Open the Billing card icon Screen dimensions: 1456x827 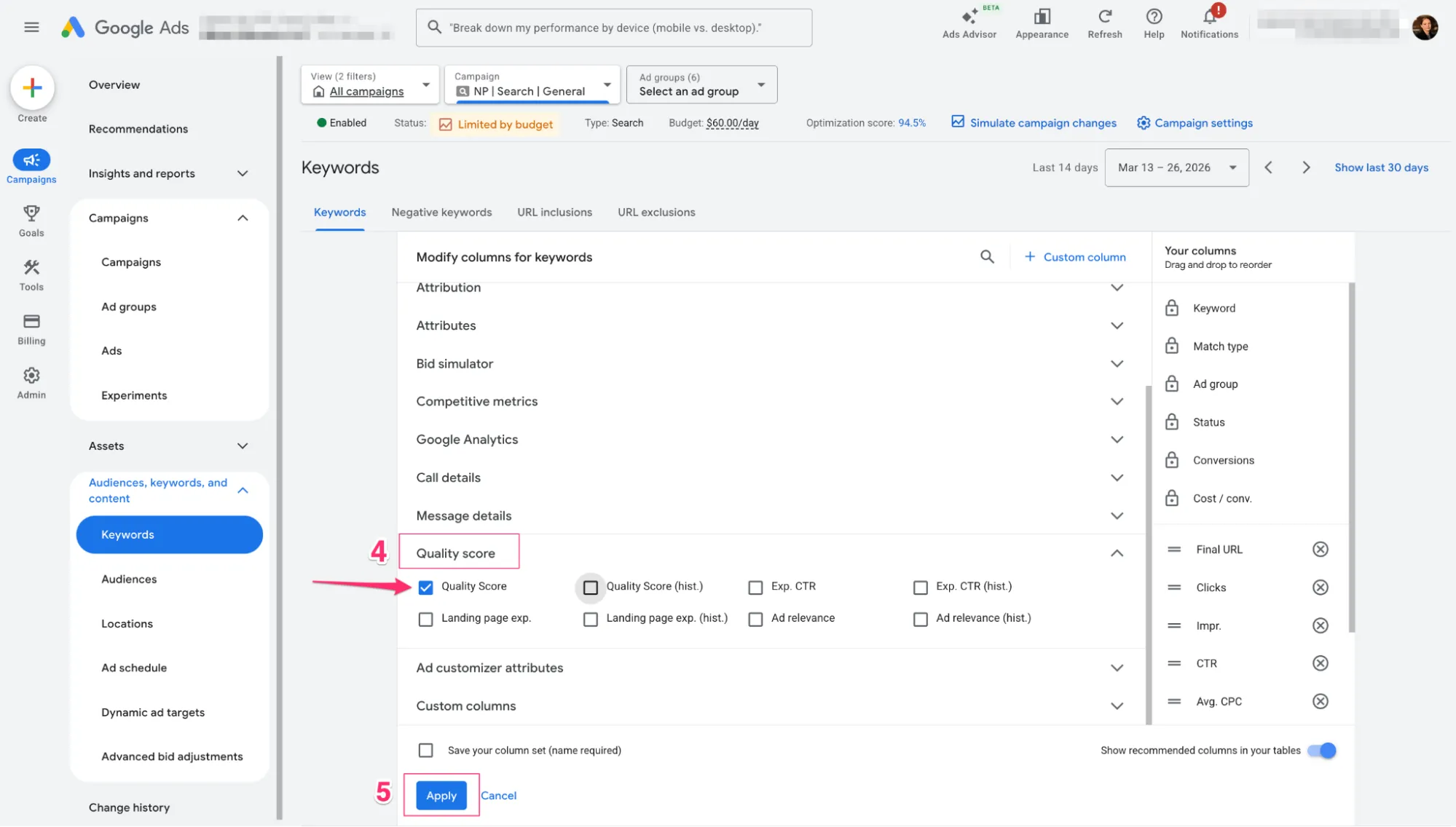pyautogui.click(x=31, y=322)
